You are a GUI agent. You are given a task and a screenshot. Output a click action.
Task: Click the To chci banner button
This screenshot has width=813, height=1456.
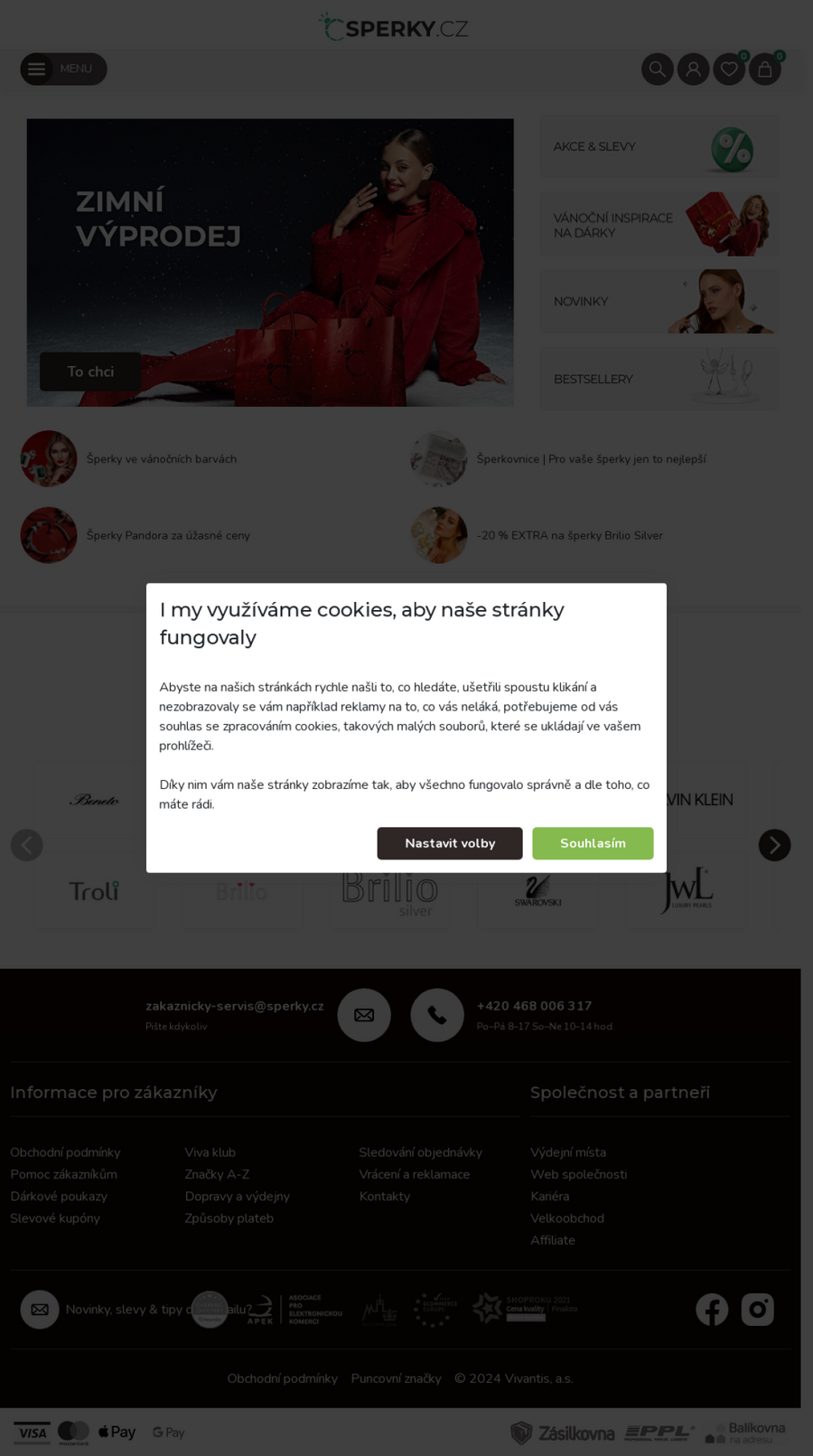[90, 371]
